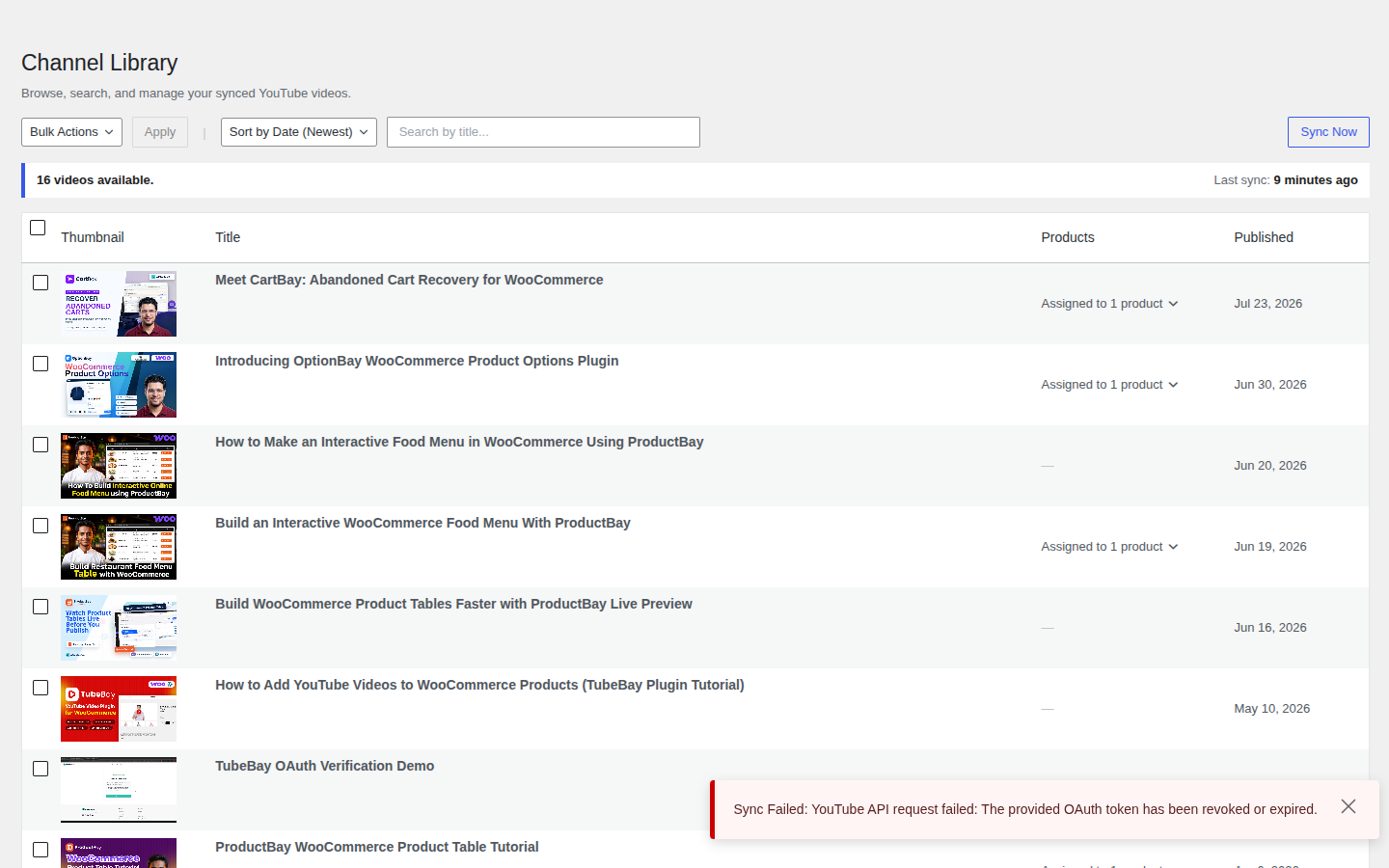The width and height of the screenshot is (1389, 868).
Task: Click the Meet CartBay video thumbnail
Action: (x=119, y=304)
